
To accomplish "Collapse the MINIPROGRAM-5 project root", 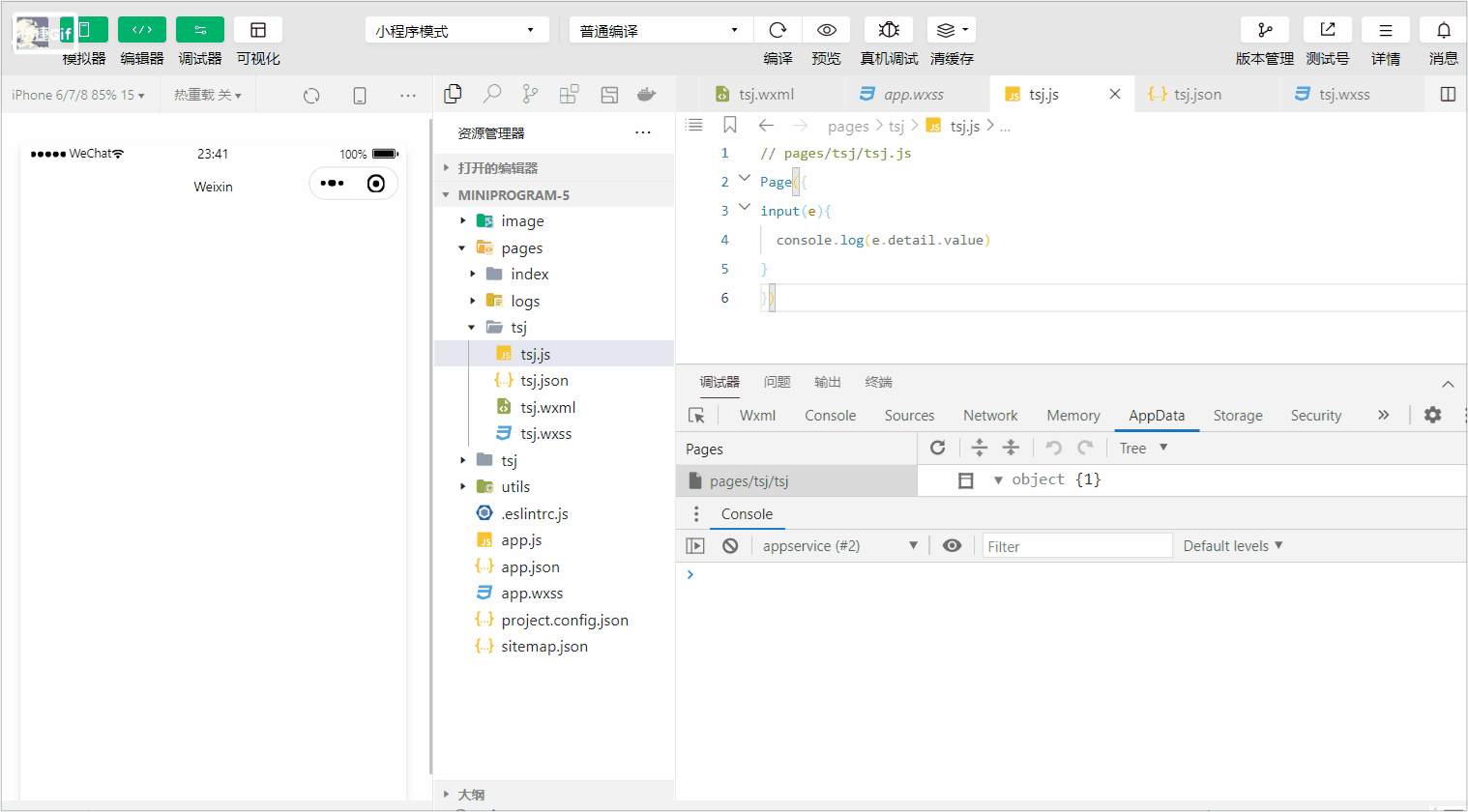I will point(554,194).
